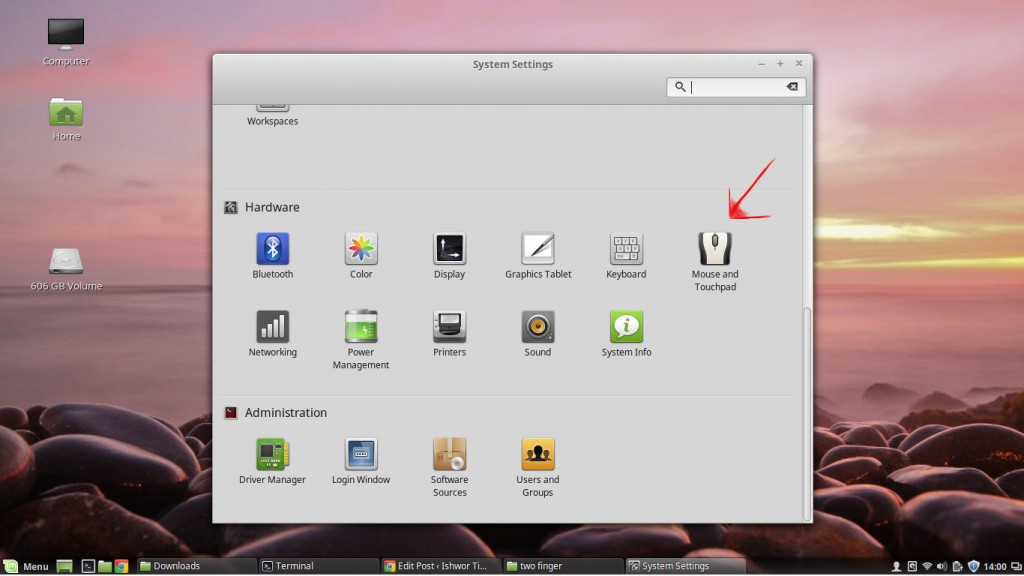Open Printers settings
The image size is (1024, 576).
tap(449, 334)
